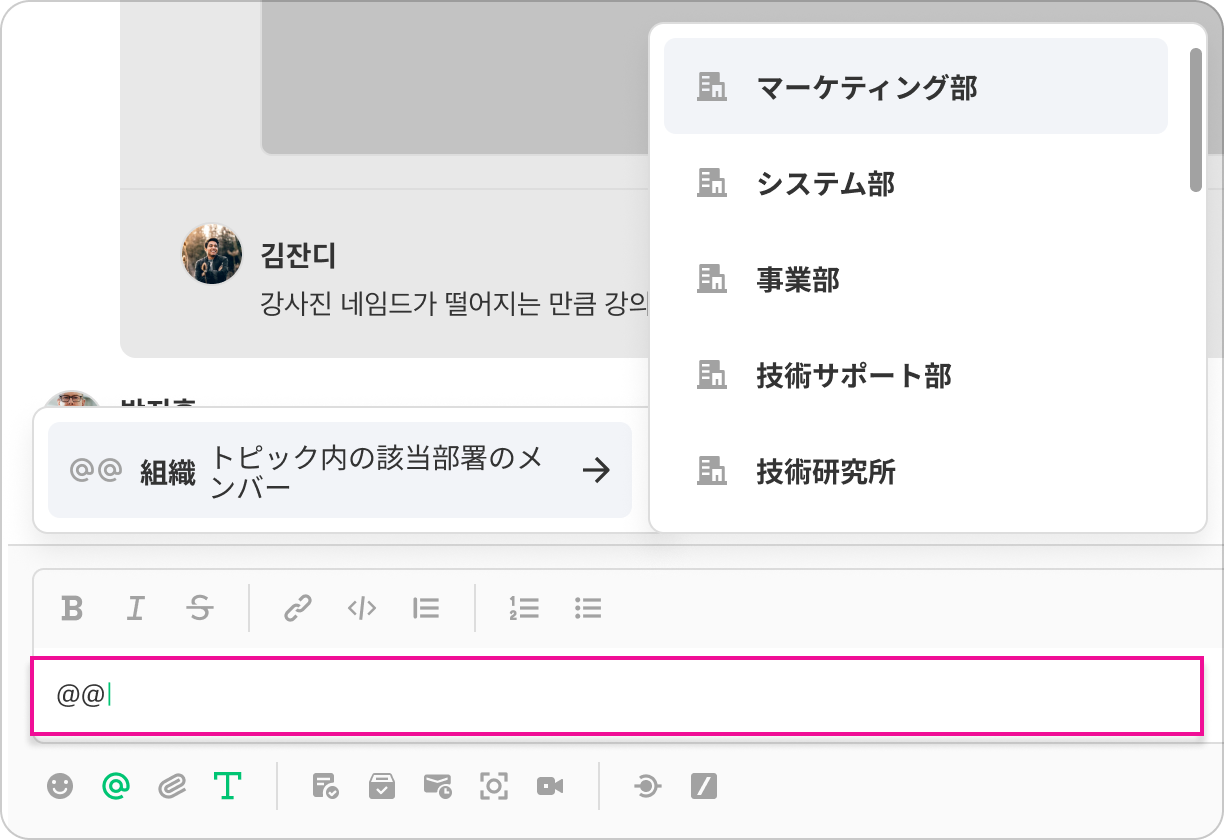1224x840 pixels.
Task: Insert a code block using the code icon
Action: [361, 608]
